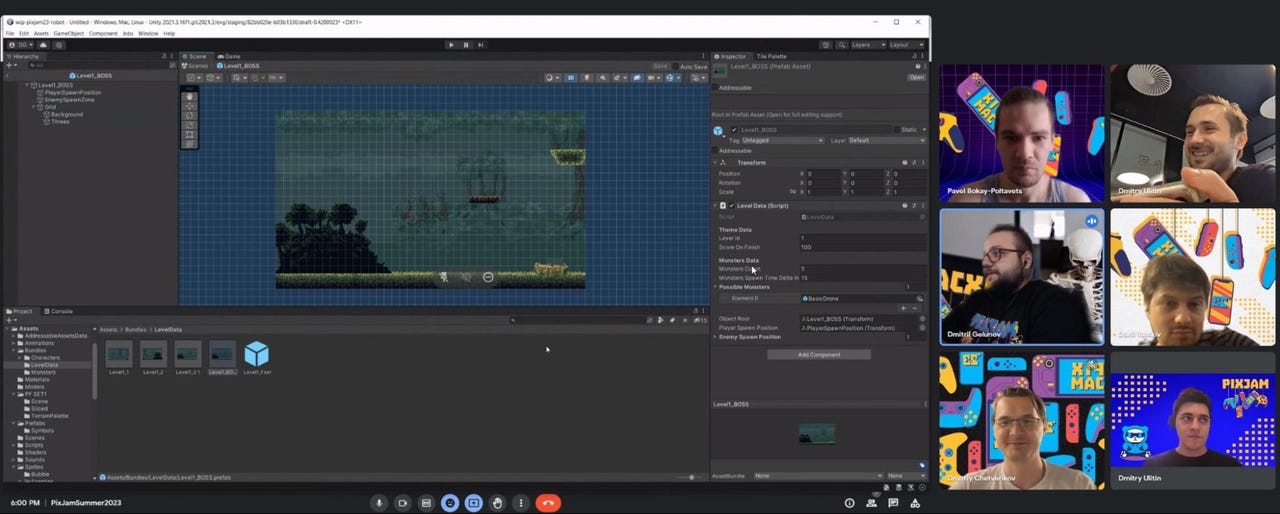Click the red hang-up call button

(x=547, y=503)
